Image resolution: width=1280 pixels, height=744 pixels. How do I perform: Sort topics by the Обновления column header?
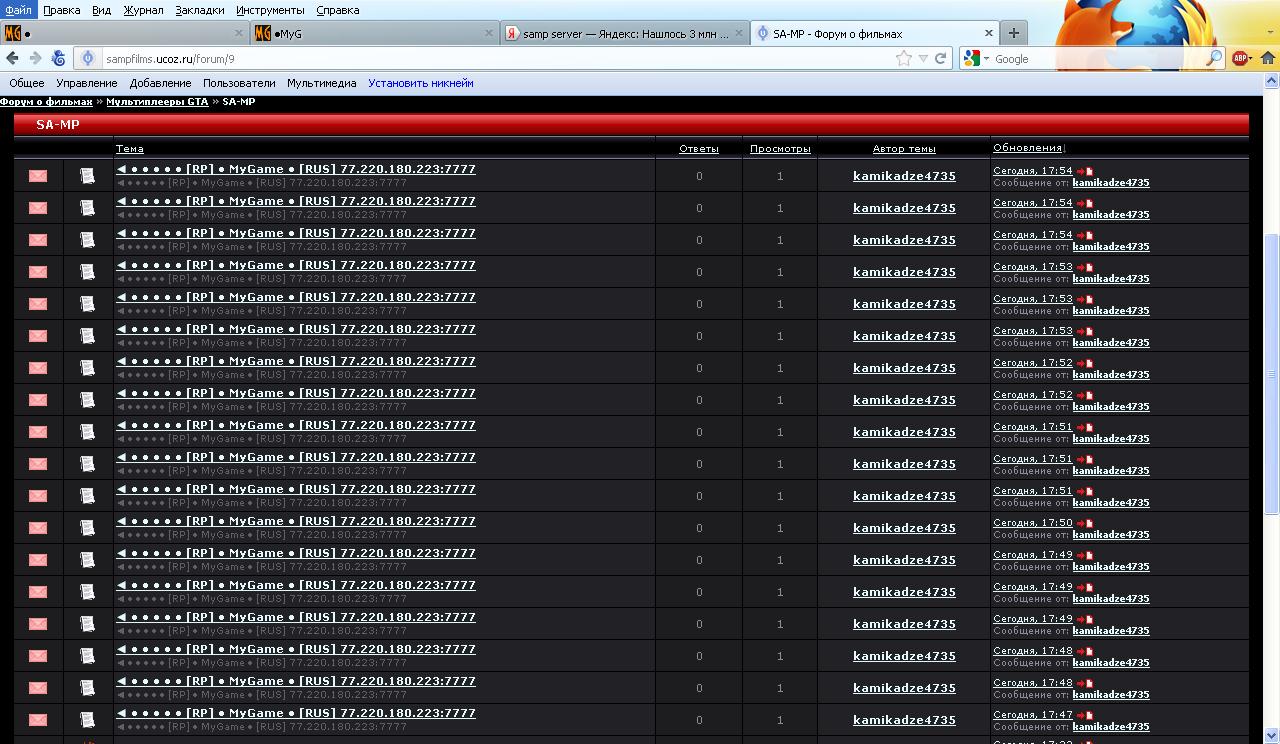pyautogui.click(x=1028, y=148)
